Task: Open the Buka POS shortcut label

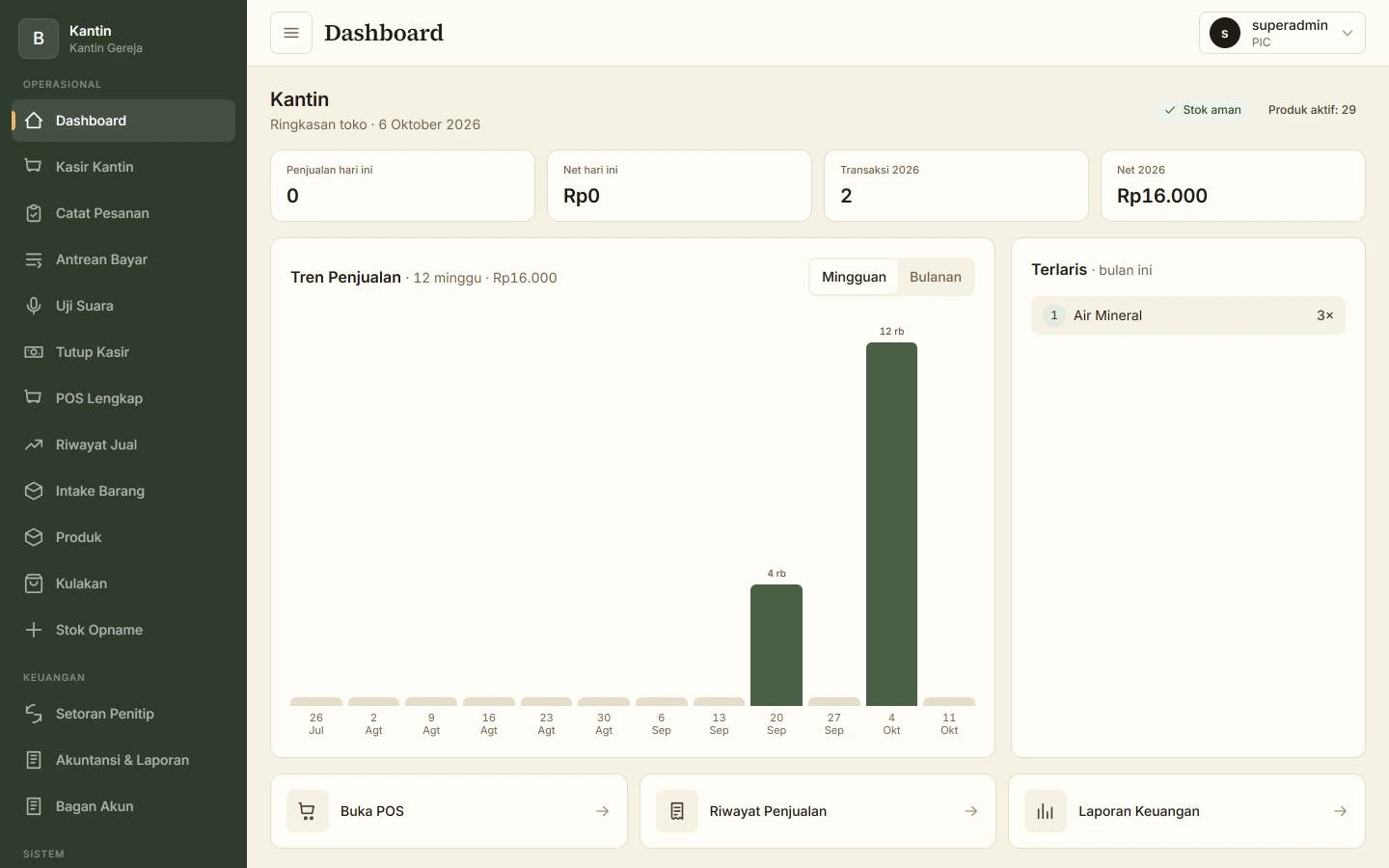Action: tap(372, 811)
